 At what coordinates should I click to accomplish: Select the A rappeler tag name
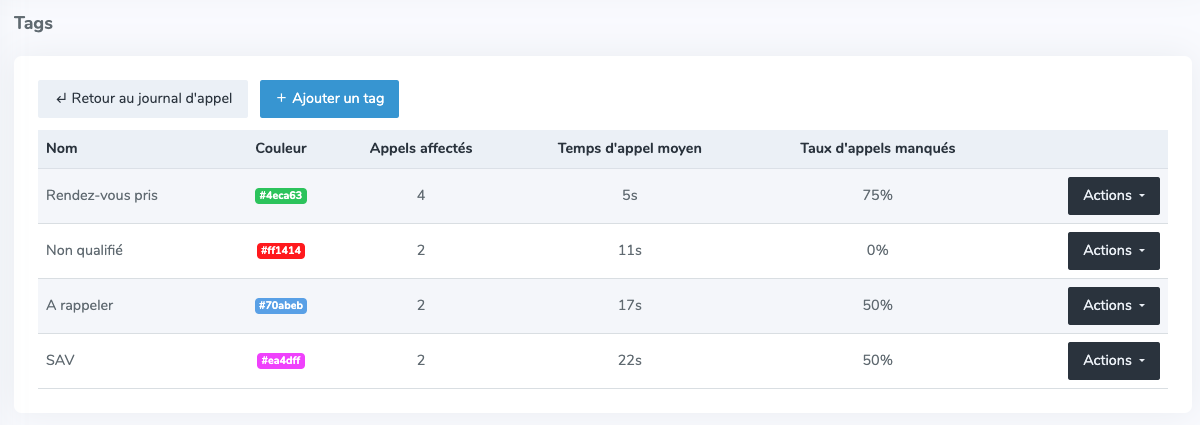tap(80, 306)
